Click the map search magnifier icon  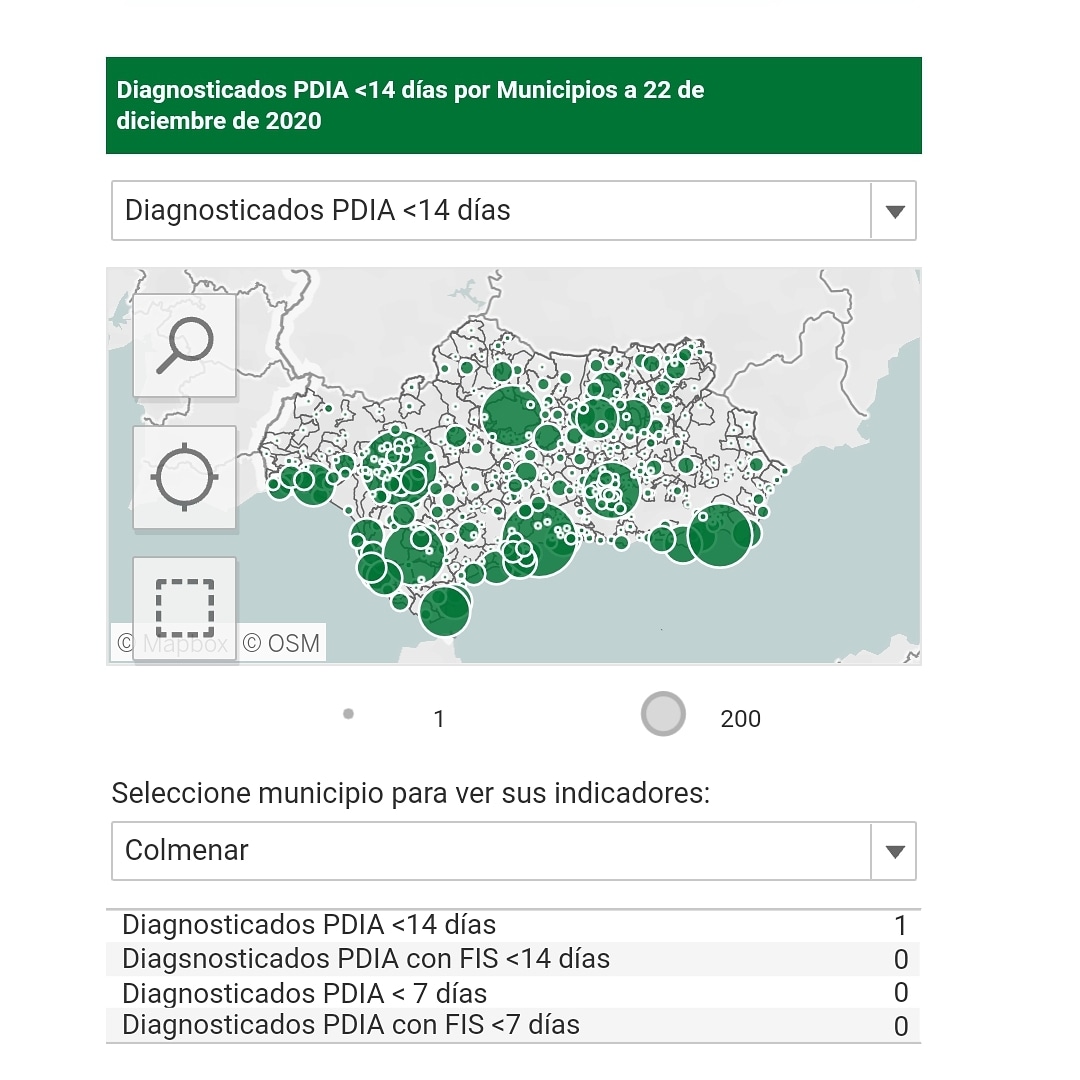click(185, 345)
